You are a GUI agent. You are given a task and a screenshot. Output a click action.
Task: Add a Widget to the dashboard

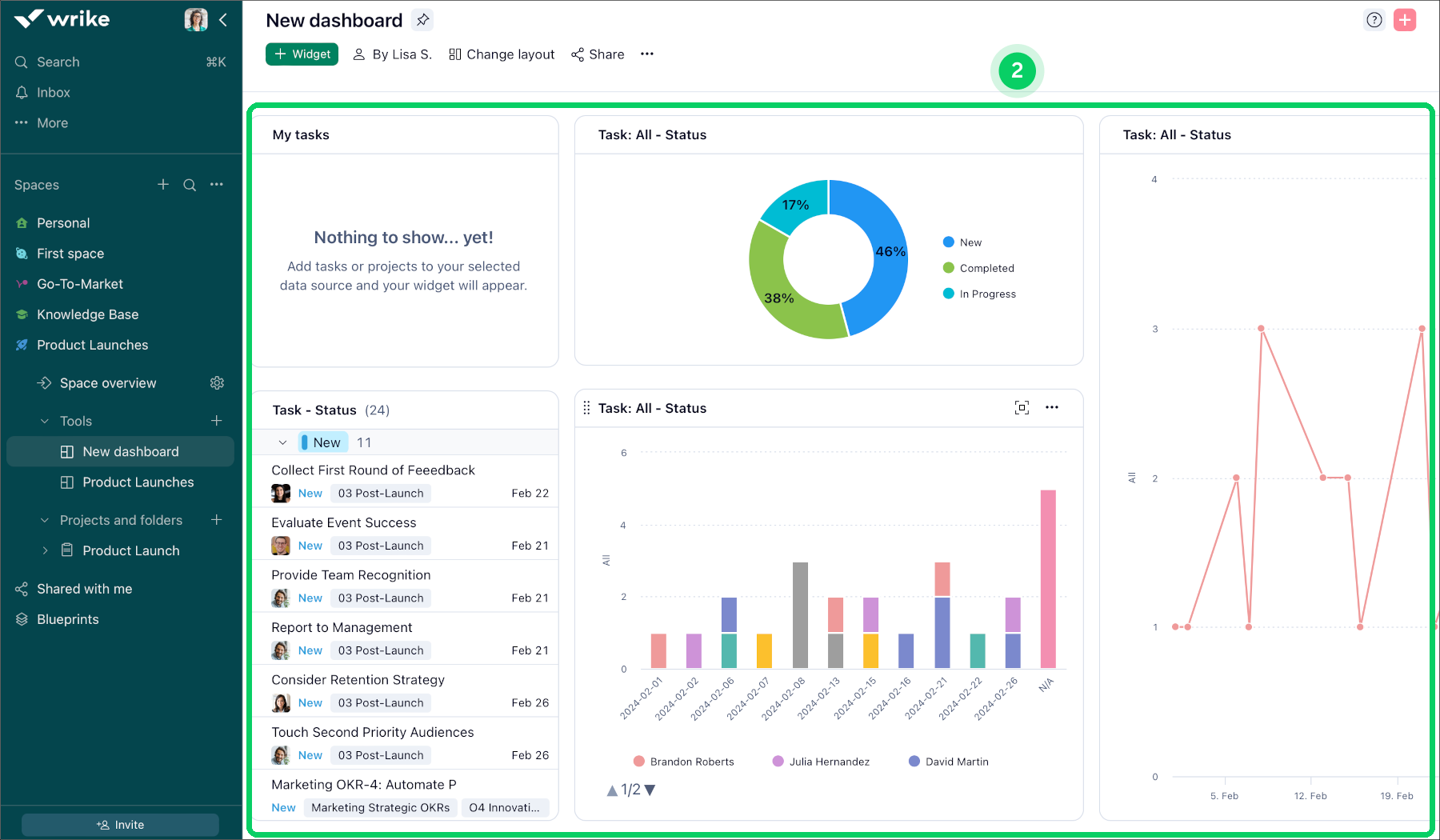[302, 54]
